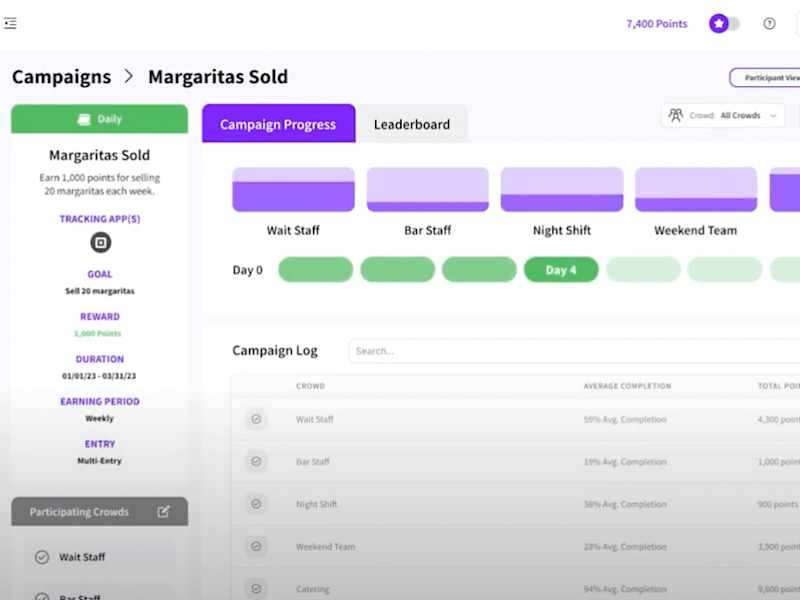Toggle the Catering log row check icon
800x600 pixels.
pos(256,588)
